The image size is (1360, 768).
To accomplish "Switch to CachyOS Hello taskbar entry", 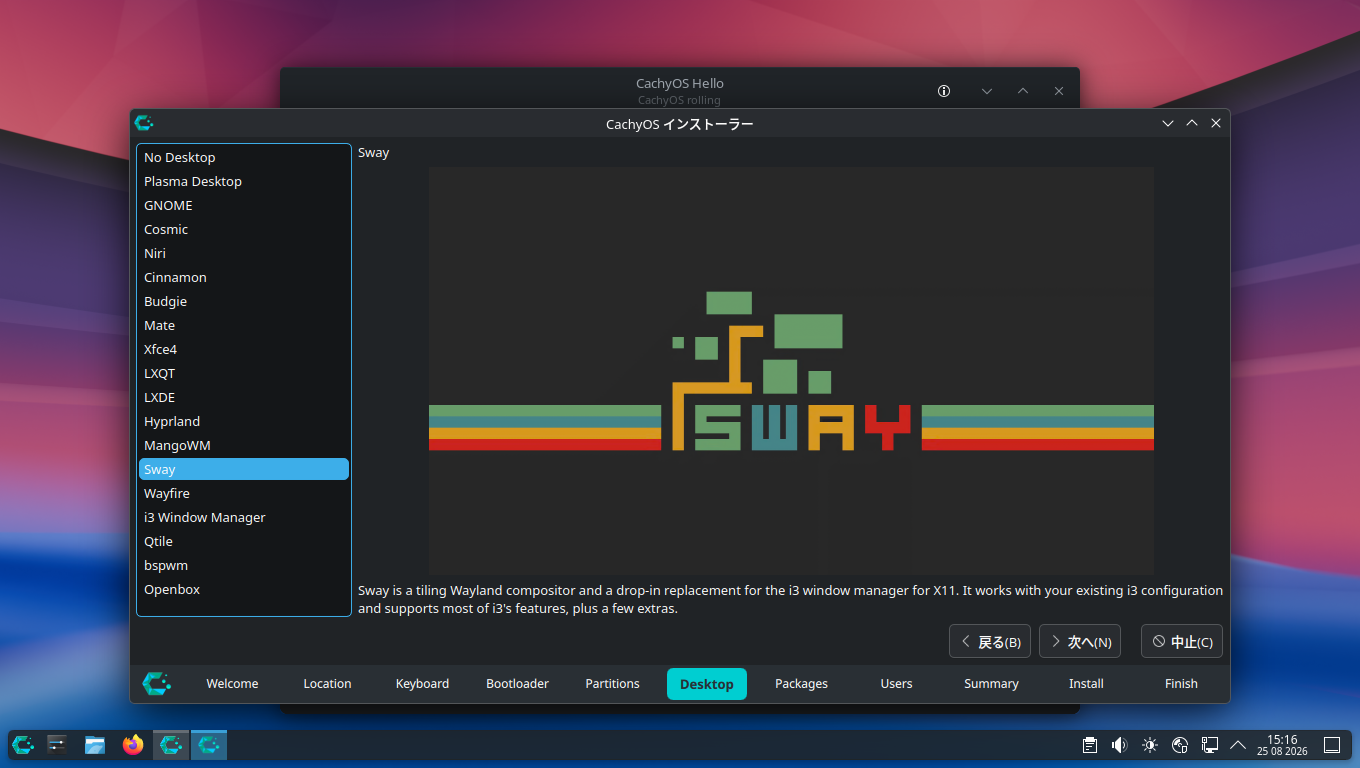I will pos(171,745).
